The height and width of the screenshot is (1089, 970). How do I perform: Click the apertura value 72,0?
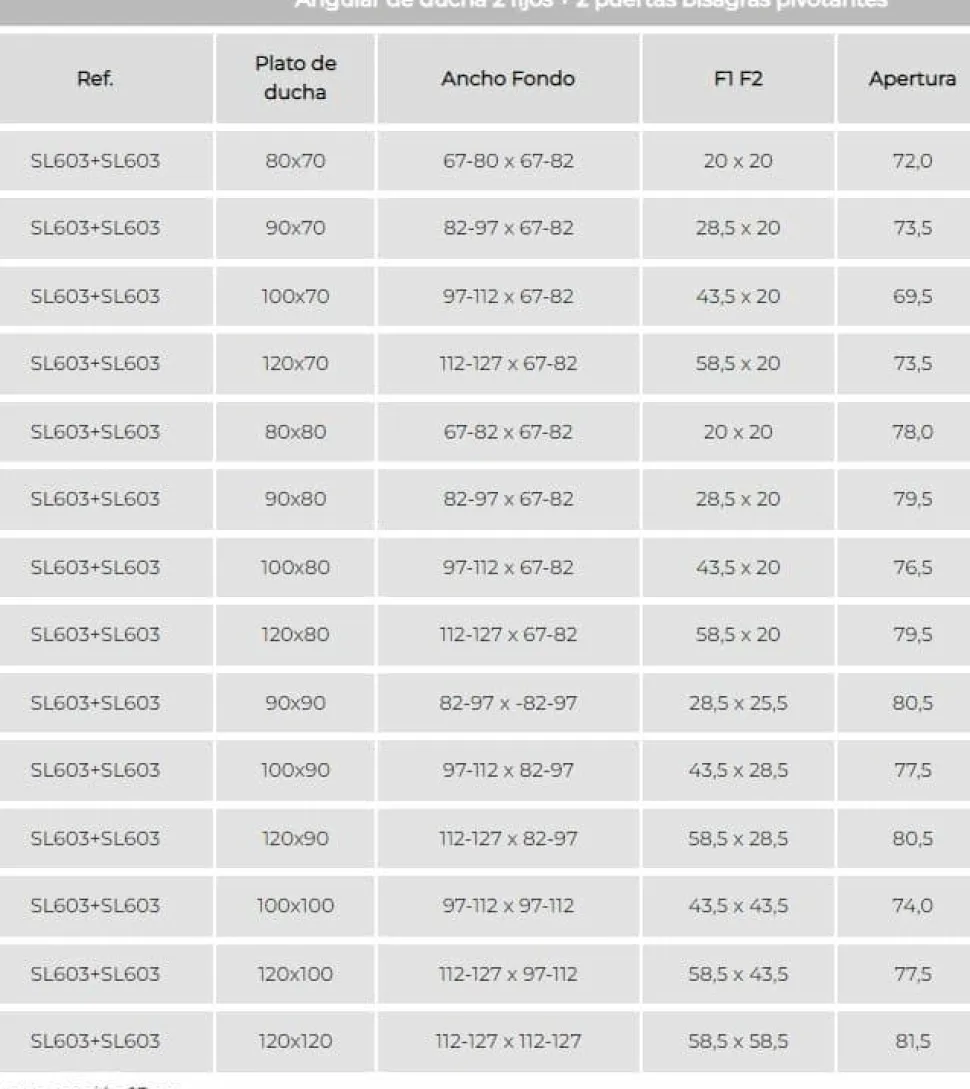point(912,161)
